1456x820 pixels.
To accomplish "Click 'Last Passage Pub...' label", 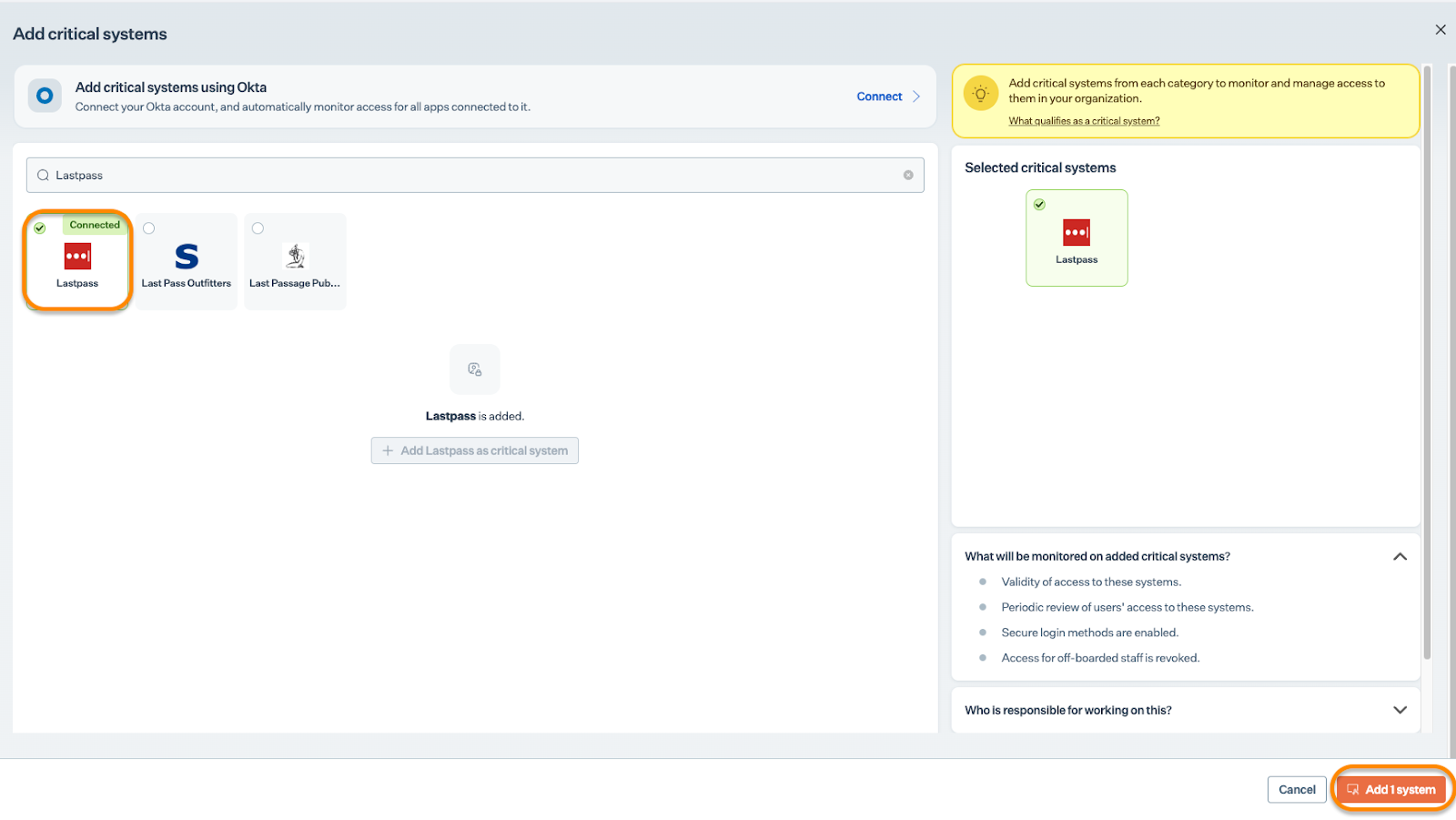I will [295, 284].
